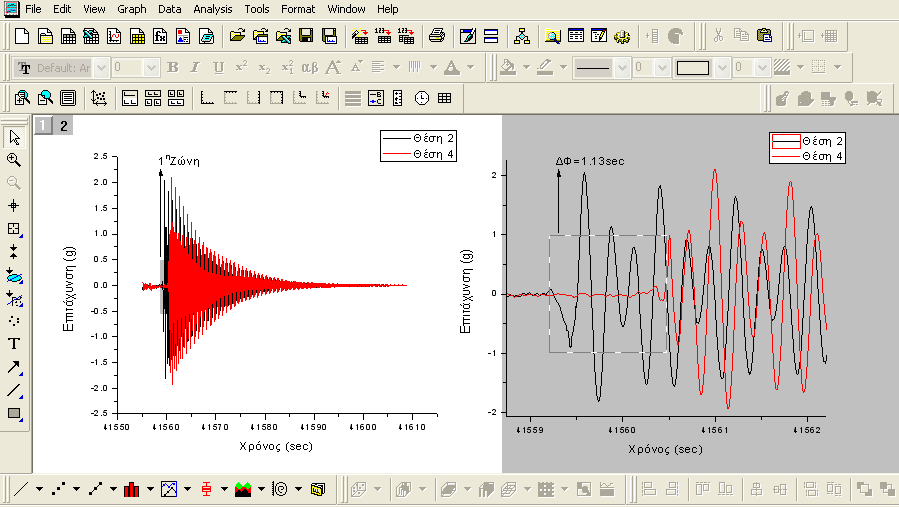
Task: Click the right graph Χρόνος (sec) axis title
Action: pyautogui.click(x=665, y=449)
